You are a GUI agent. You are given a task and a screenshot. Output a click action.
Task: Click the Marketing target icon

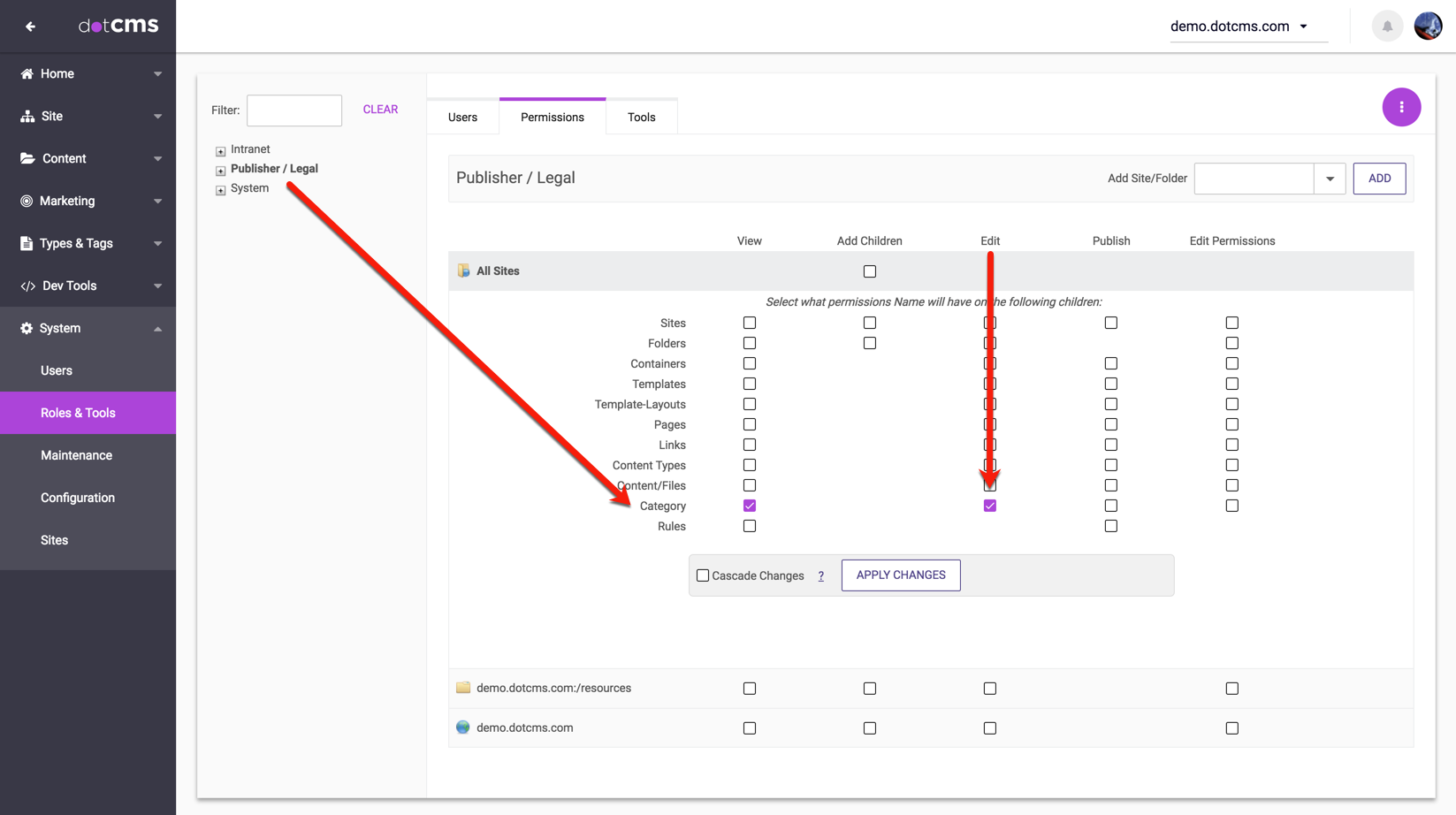point(27,202)
